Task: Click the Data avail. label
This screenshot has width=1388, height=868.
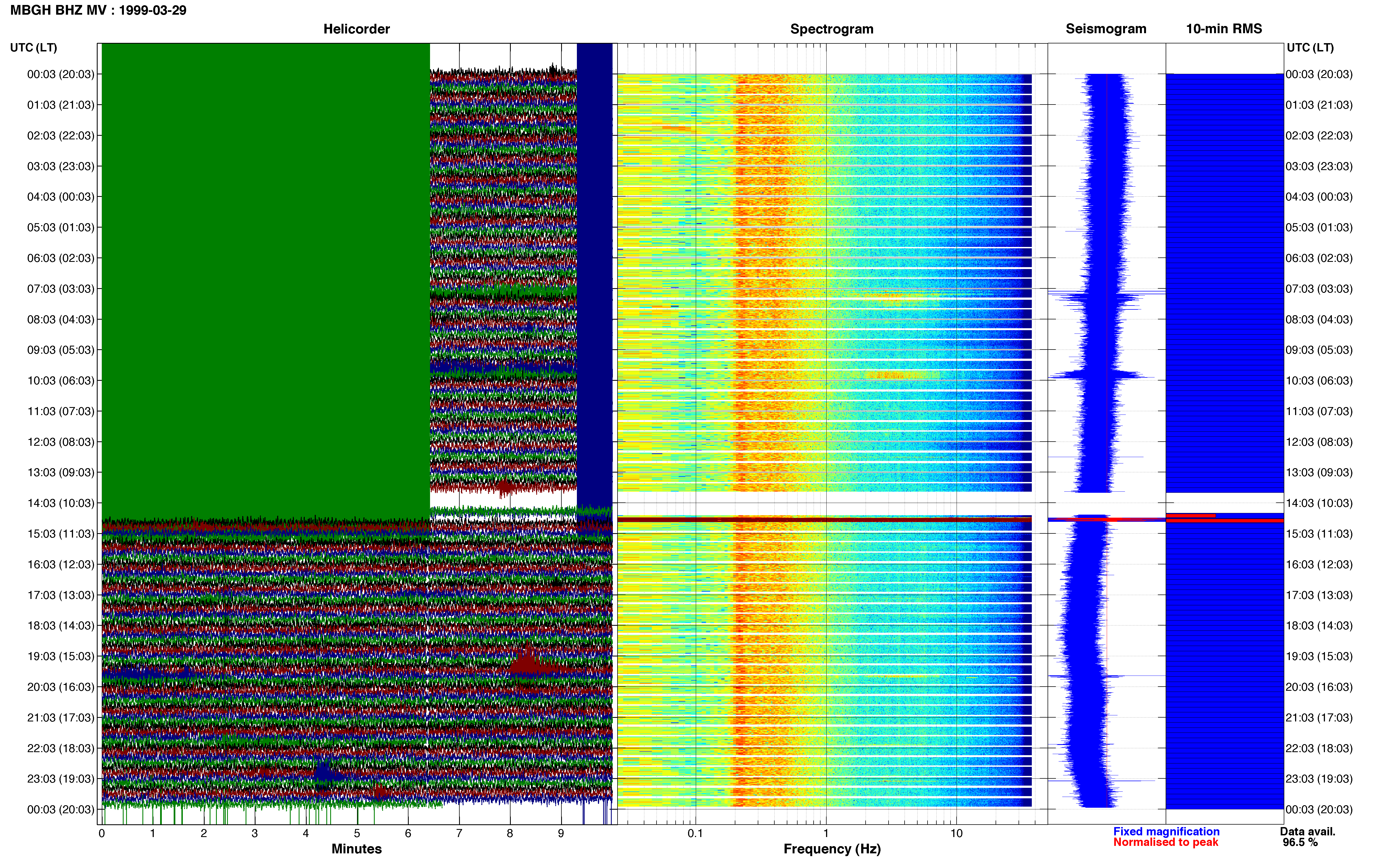Action: click(1308, 832)
